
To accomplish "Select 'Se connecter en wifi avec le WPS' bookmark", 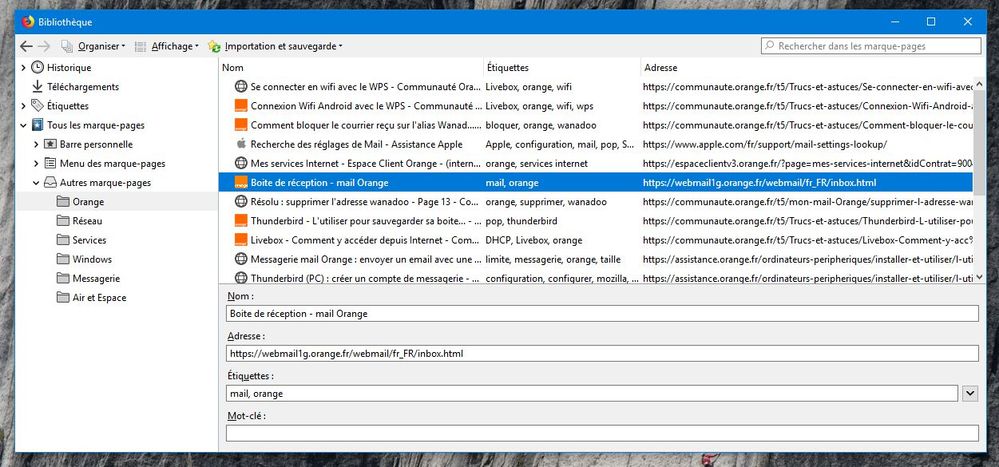I will pyautogui.click(x=366, y=87).
